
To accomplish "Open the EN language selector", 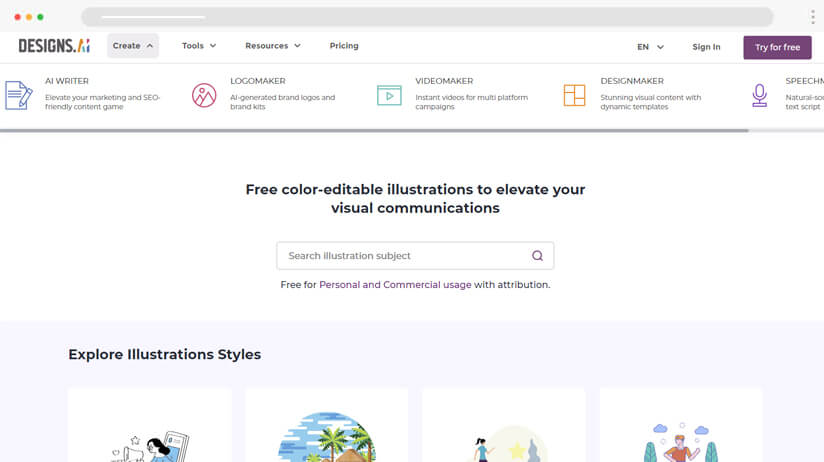I will click(650, 47).
